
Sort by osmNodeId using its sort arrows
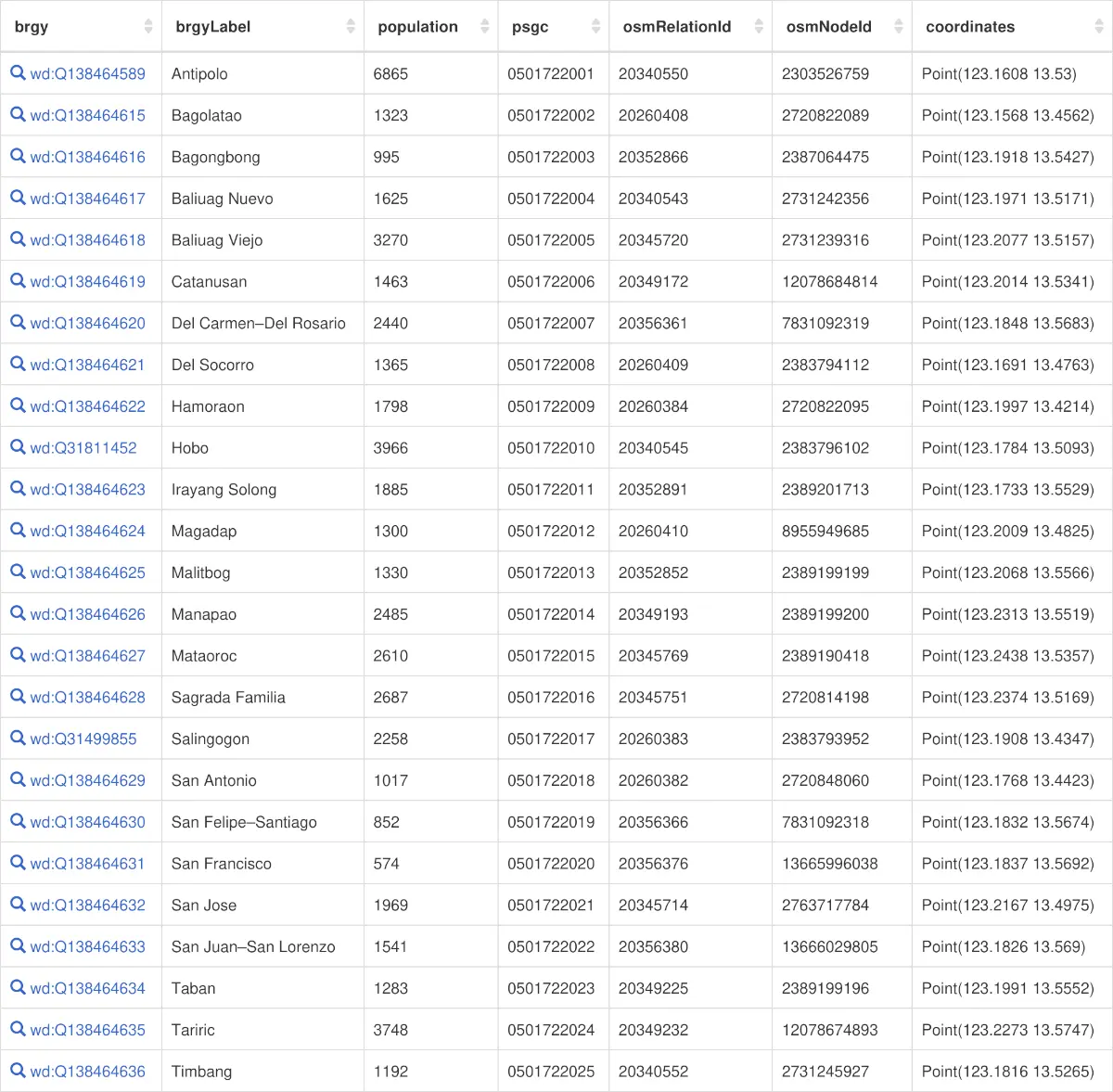click(898, 27)
